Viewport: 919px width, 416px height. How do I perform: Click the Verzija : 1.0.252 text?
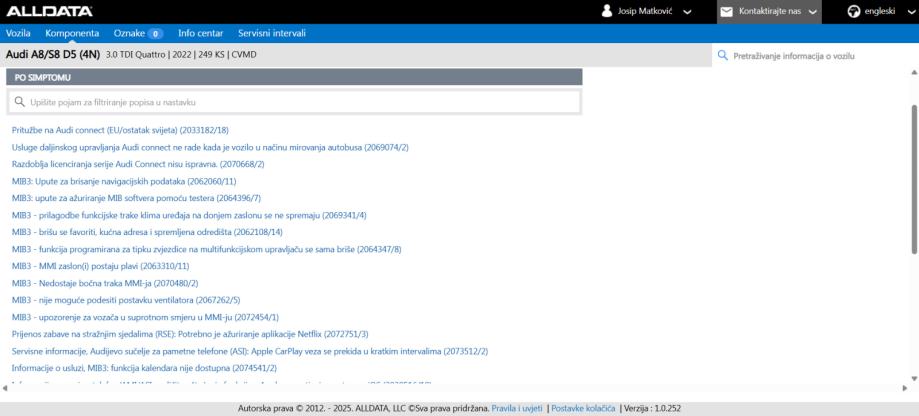(x=652, y=408)
